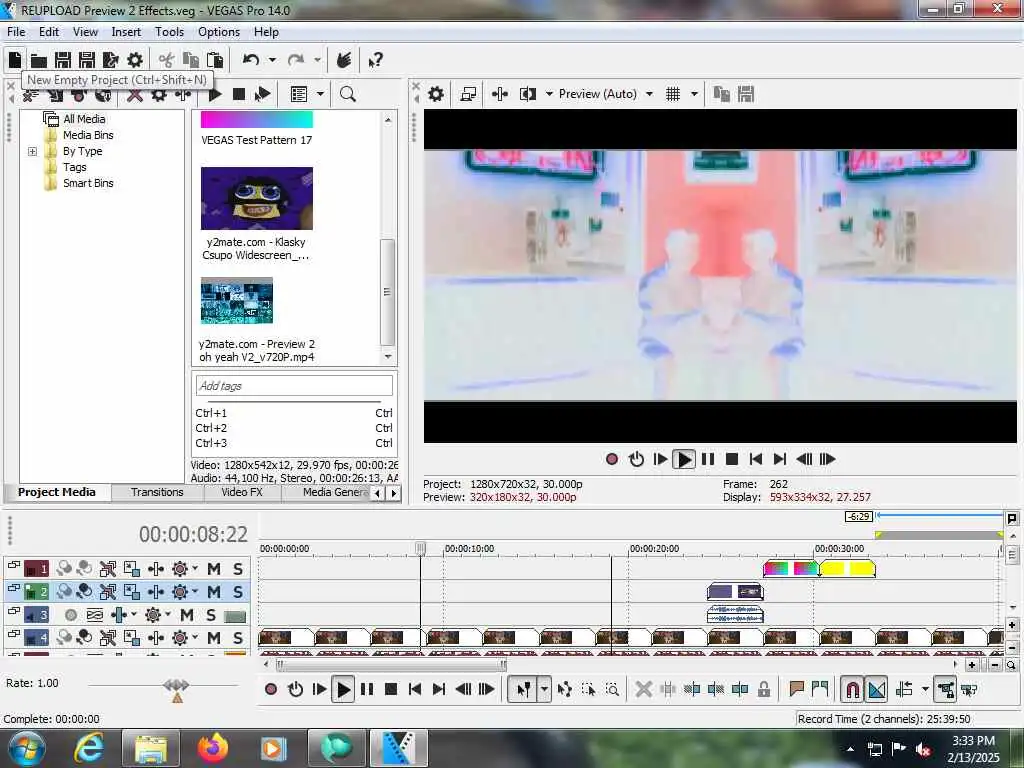Open the Insert menu
The height and width of the screenshot is (768, 1024).
tap(126, 32)
